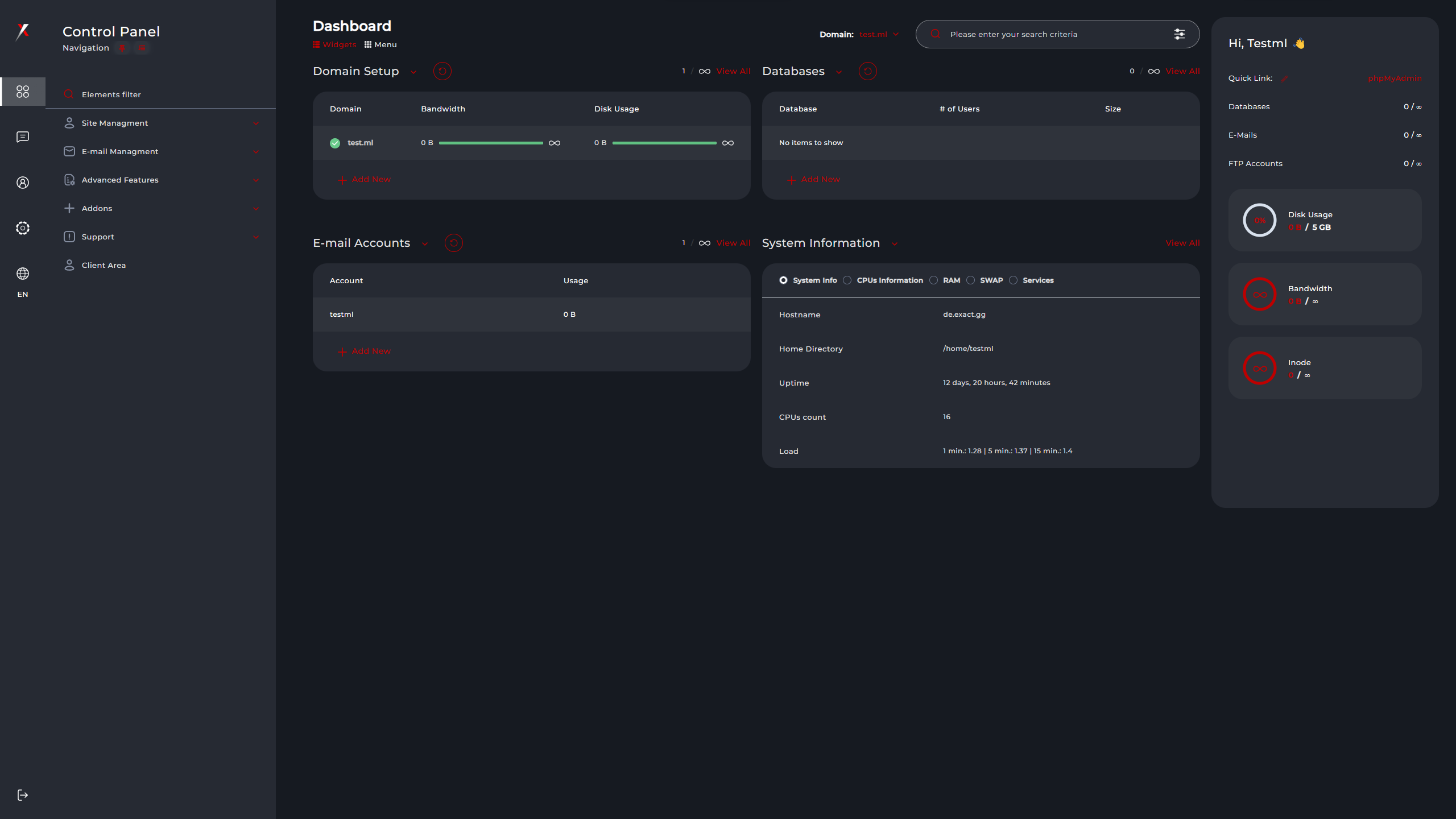Click test.ml Bandwidth progress bar
This screenshot has width=1456, height=819.
(x=491, y=143)
